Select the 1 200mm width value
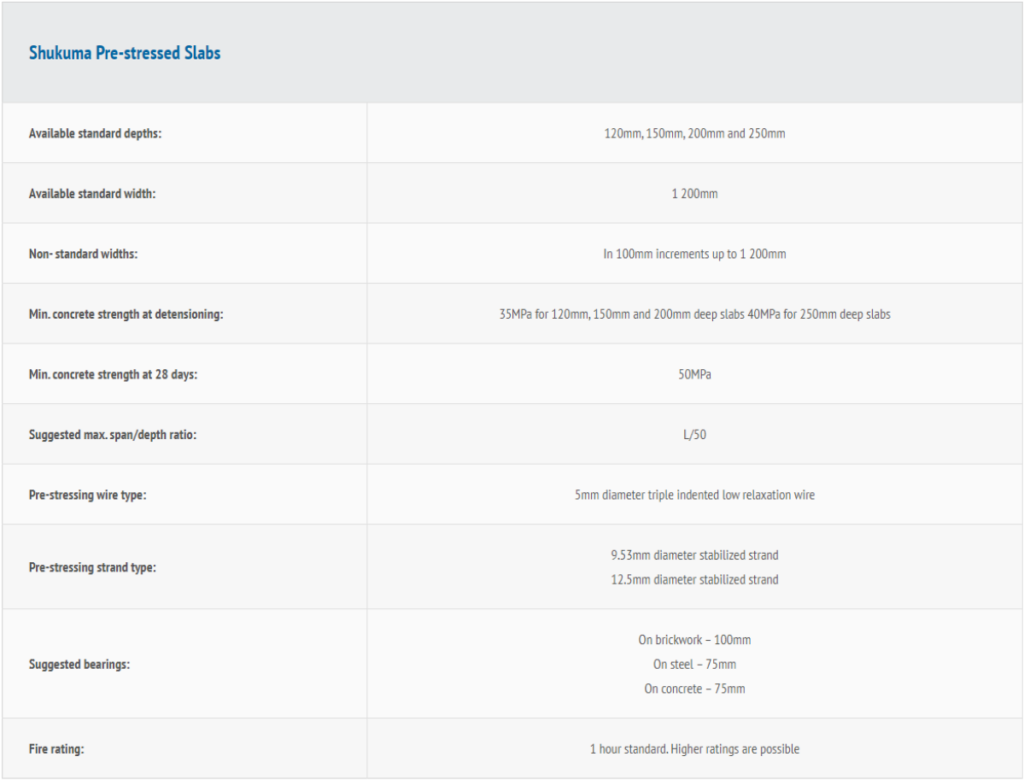Screen dimensions: 1024x780 (x=694, y=194)
